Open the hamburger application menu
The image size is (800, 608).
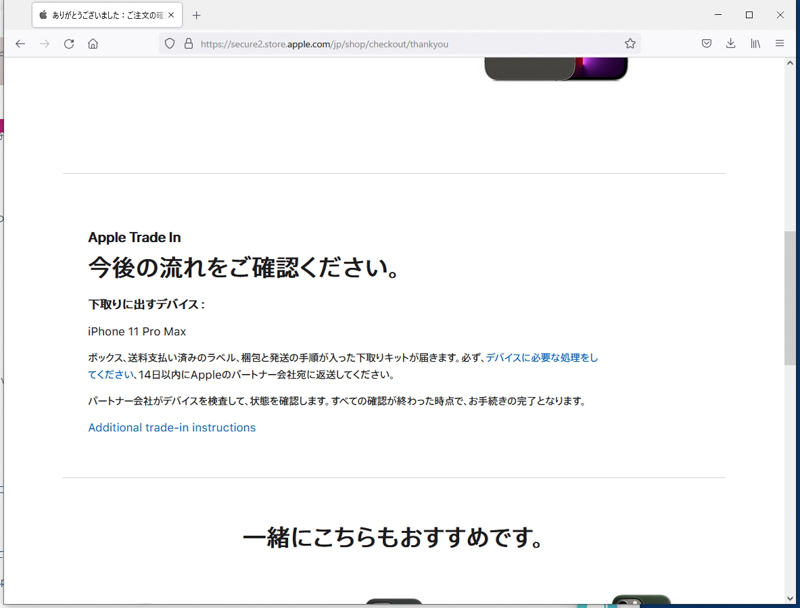click(x=781, y=43)
